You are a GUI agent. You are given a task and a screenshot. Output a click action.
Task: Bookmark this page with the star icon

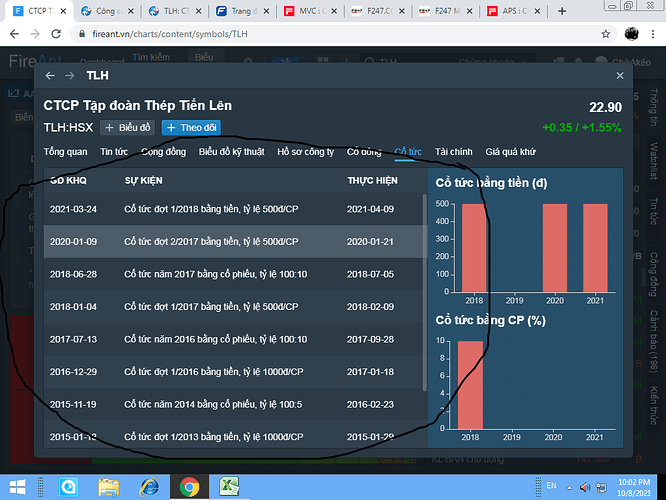pos(606,34)
